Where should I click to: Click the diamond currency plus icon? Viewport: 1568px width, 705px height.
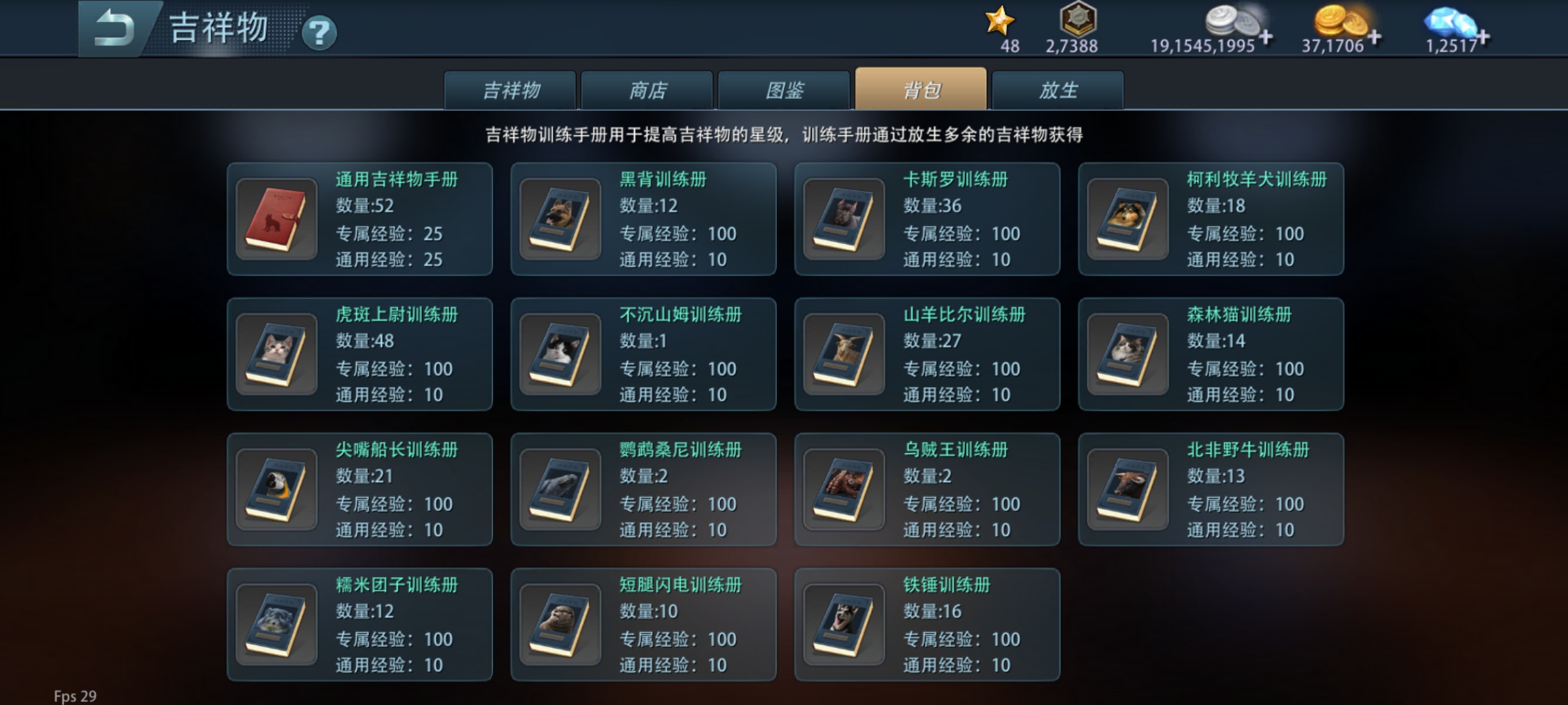pyautogui.click(x=1482, y=37)
